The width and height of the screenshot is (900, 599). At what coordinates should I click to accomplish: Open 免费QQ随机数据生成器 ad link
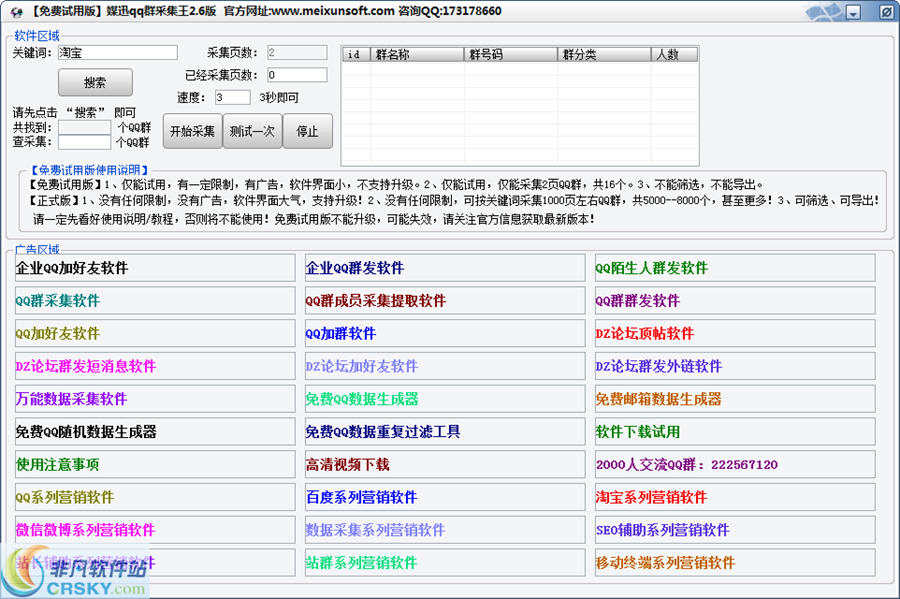155,431
